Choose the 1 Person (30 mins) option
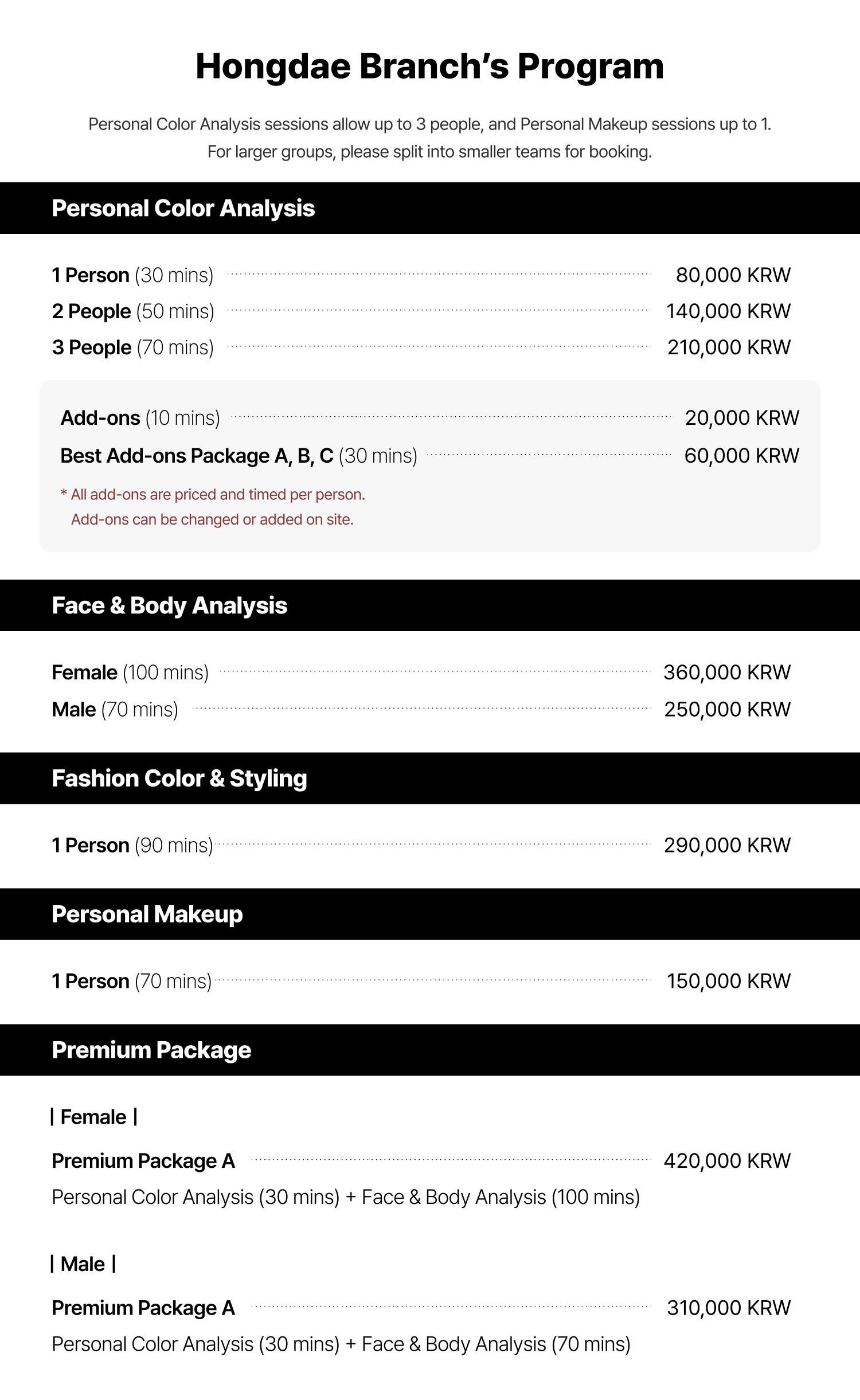This screenshot has height=1400, width=860. pos(132,276)
